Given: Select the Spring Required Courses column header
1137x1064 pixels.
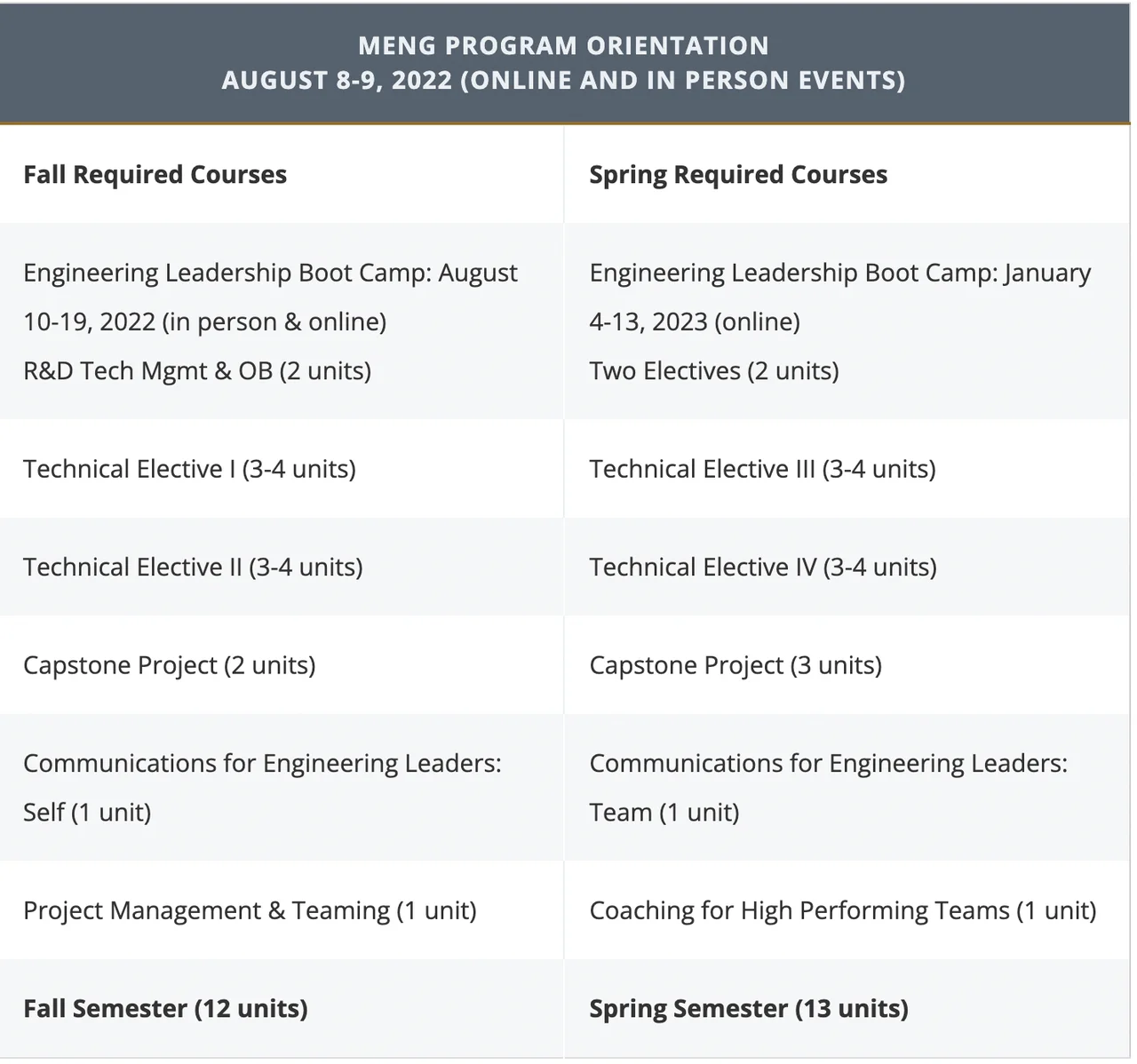Looking at the screenshot, I should click(738, 174).
